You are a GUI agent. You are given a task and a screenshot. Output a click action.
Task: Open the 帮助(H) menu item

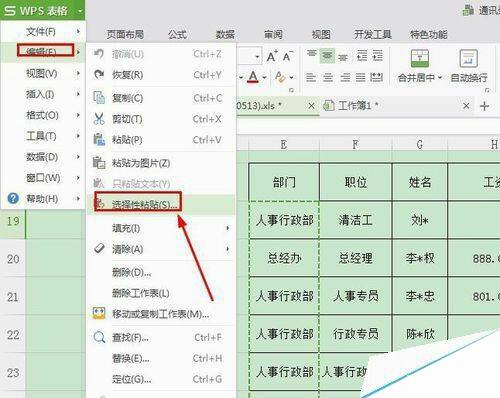(x=43, y=199)
